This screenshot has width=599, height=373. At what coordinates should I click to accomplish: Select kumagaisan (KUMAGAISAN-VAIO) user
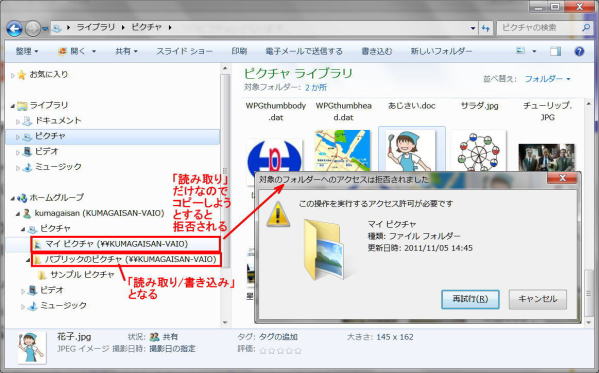pos(99,213)
